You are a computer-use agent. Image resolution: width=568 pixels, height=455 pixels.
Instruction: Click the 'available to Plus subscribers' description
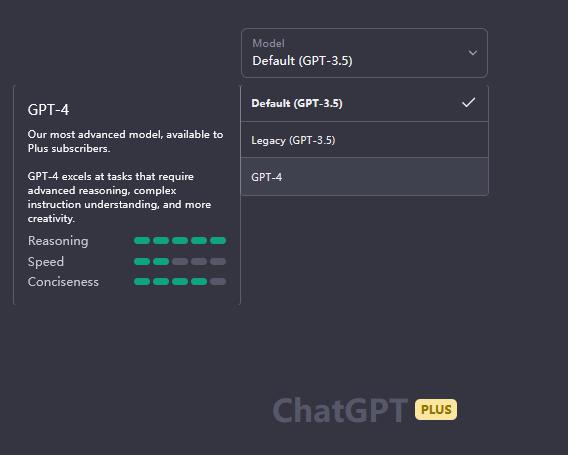click(x=125, y=141)
